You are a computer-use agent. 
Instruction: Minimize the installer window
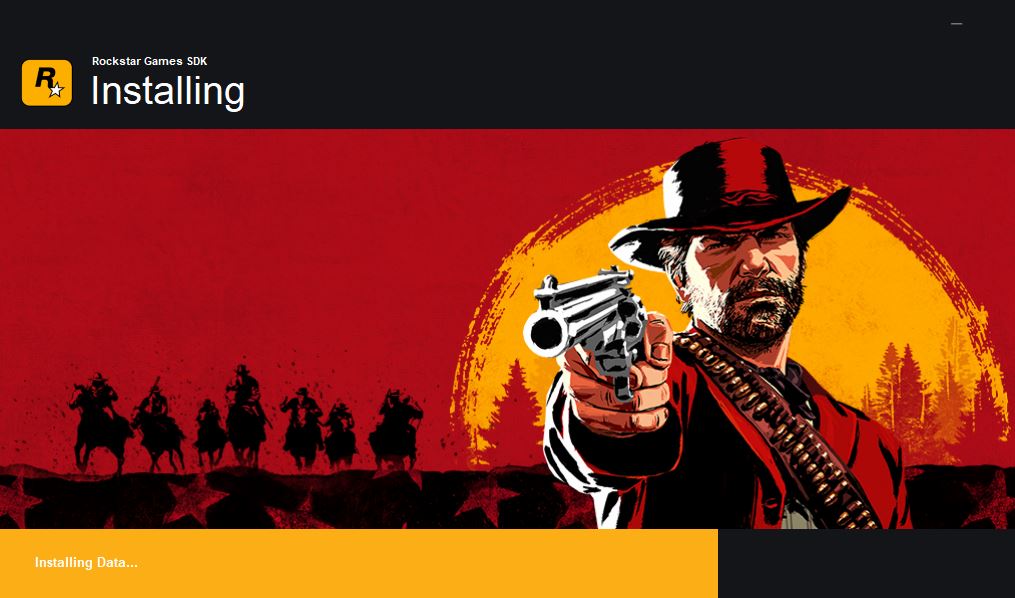956,24
